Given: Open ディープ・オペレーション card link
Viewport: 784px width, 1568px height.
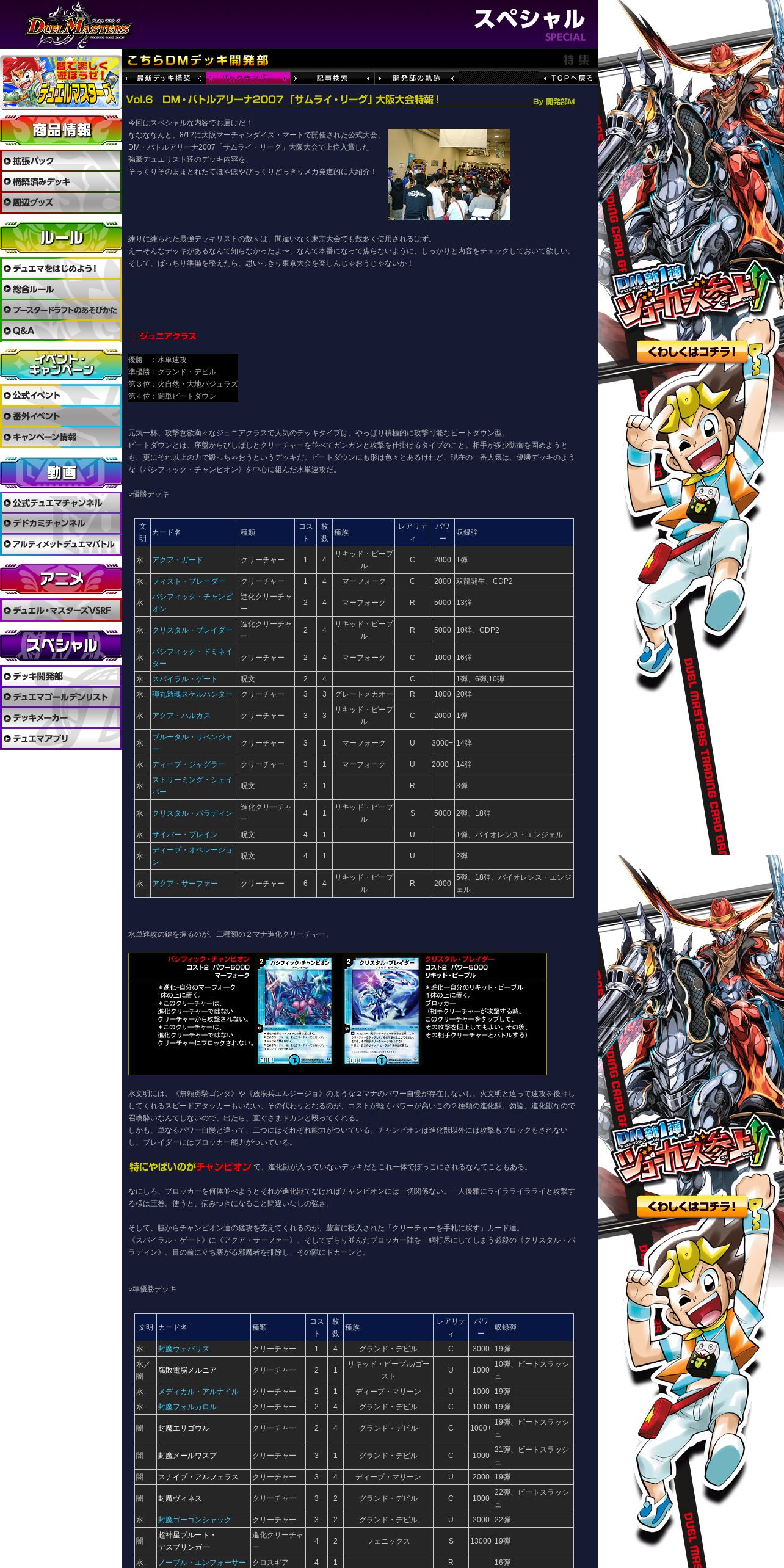Looking at the screenshot, I should tap(192, 856).
